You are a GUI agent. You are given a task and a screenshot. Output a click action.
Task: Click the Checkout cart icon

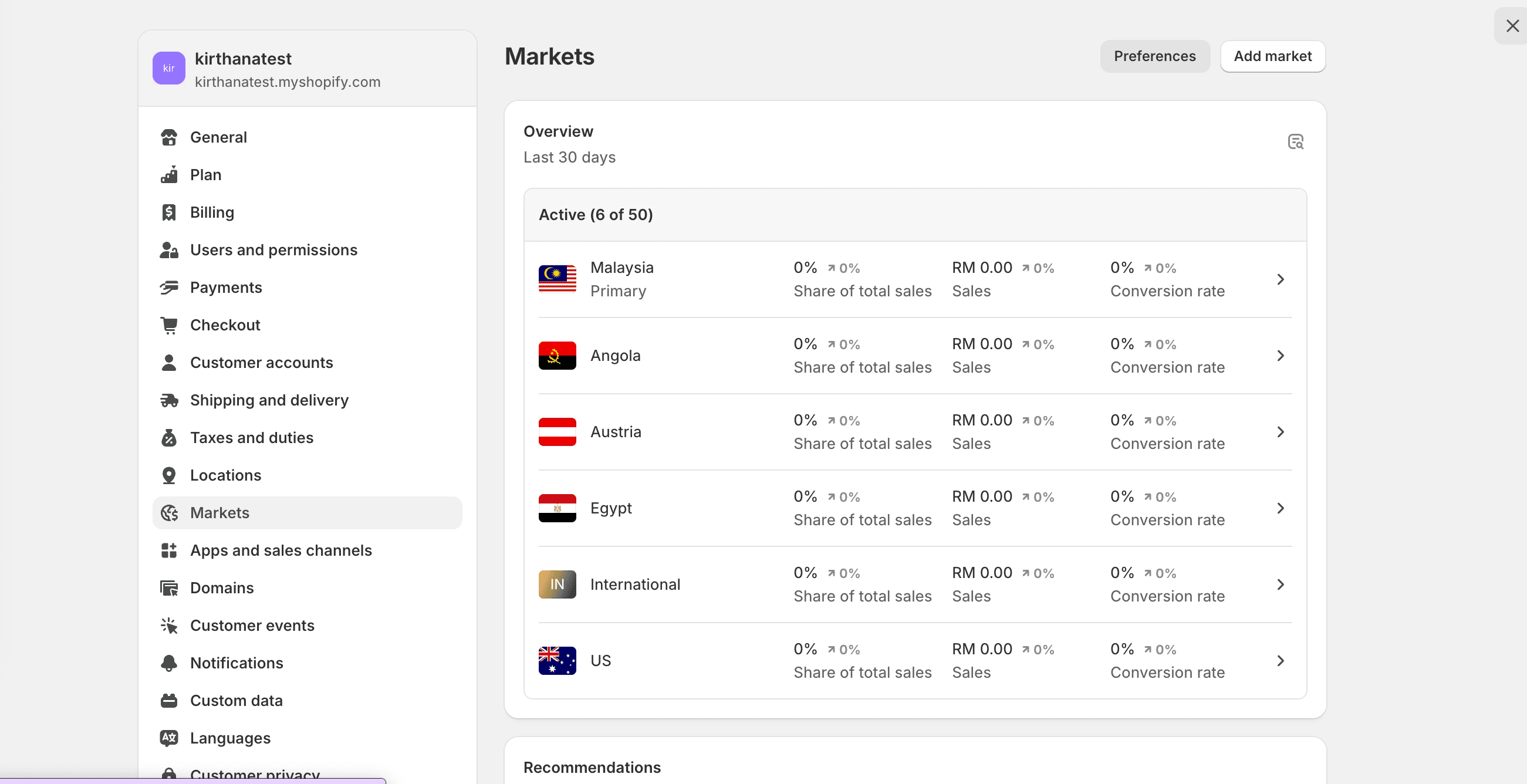click(x=169, y=325)
